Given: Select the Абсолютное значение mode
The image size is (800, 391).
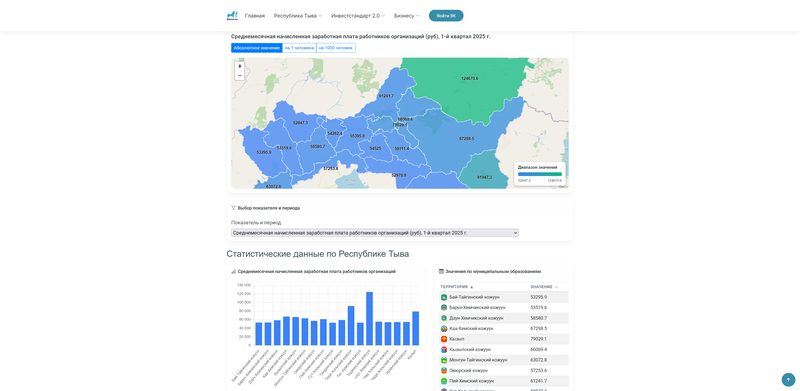Looking at the screenshot, I should 256,48.
